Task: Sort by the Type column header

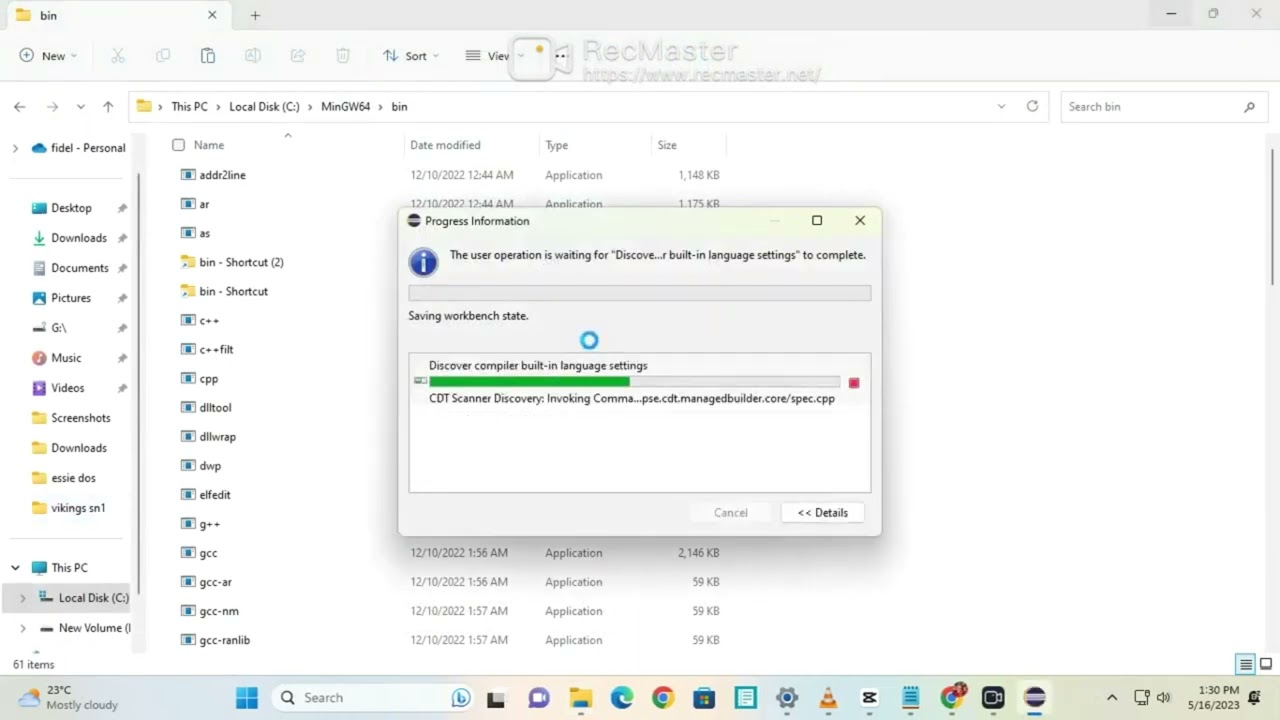Action: (x=556, y=145)
